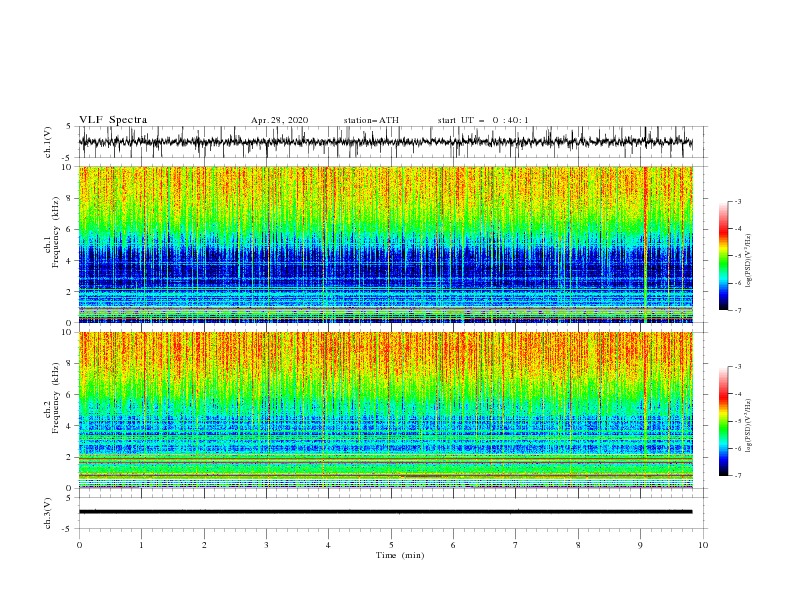Select the date text "Apr. 28, 2020"

pos(279,120)
